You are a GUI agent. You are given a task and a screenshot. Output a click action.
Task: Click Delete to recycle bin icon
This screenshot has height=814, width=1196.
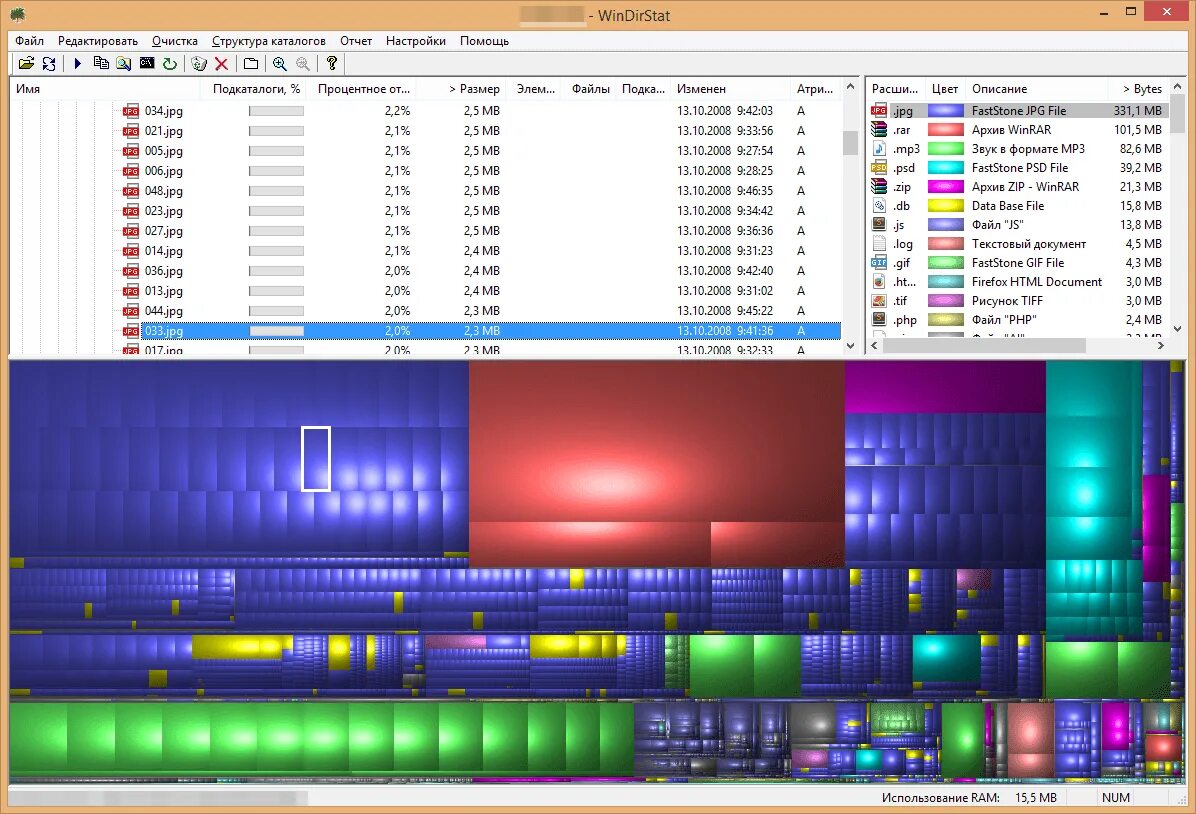[x=199, y=63]
